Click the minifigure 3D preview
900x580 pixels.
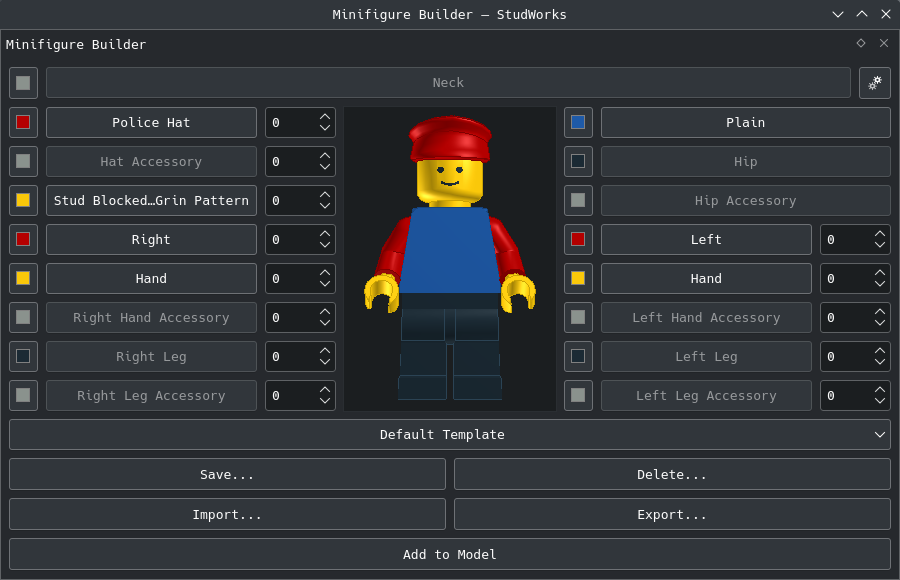tap(450, 259)
